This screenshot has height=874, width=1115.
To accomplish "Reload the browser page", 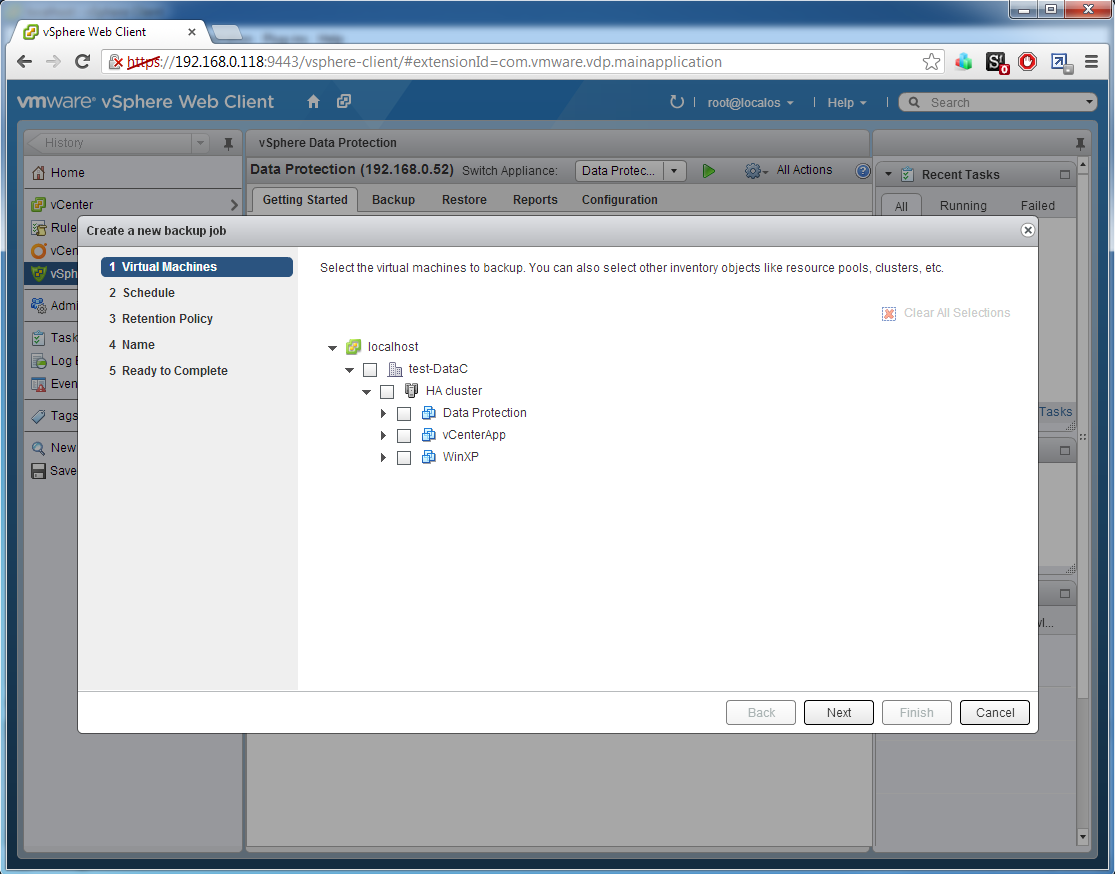I will point(82,62).
